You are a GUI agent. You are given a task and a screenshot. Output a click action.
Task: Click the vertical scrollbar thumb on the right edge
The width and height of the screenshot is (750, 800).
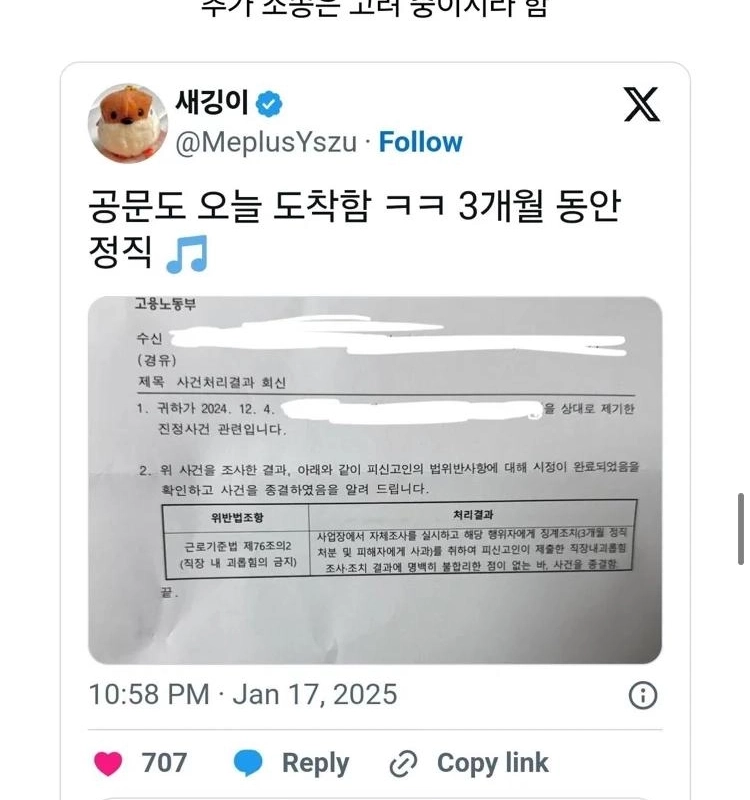point(741,529)
